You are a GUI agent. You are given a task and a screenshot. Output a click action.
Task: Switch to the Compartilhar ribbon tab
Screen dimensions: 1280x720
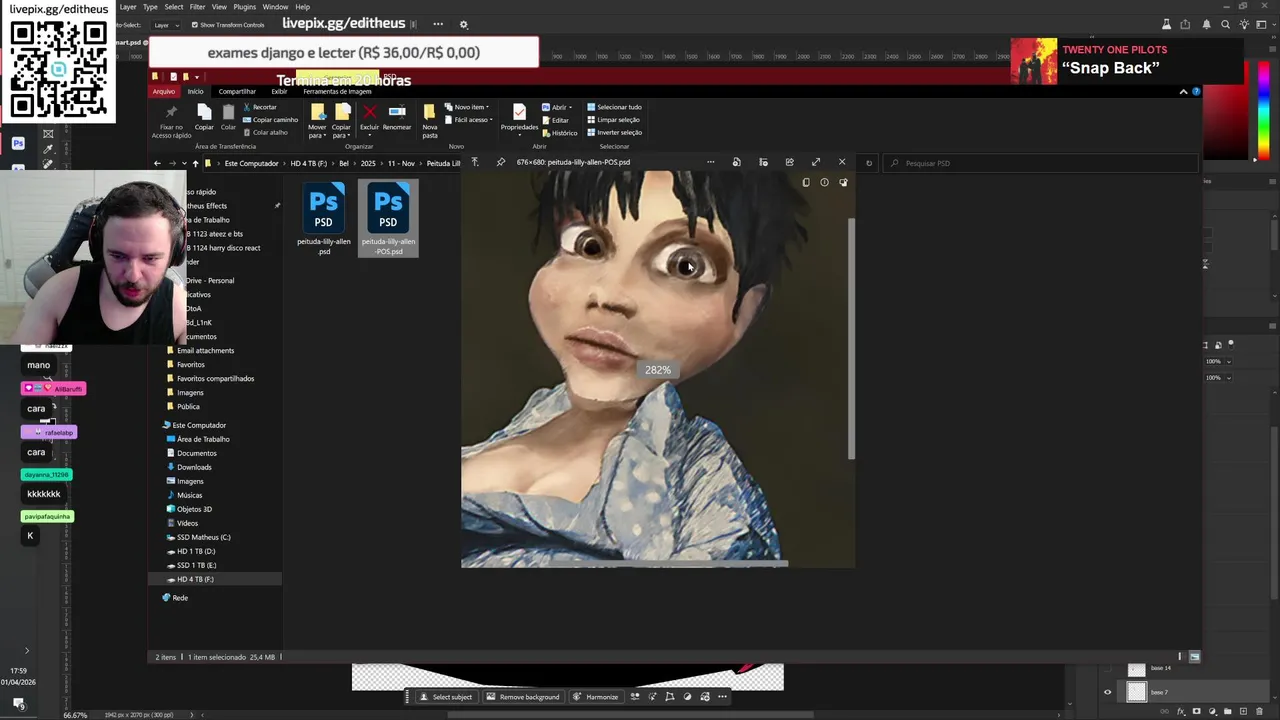[237, 91]
